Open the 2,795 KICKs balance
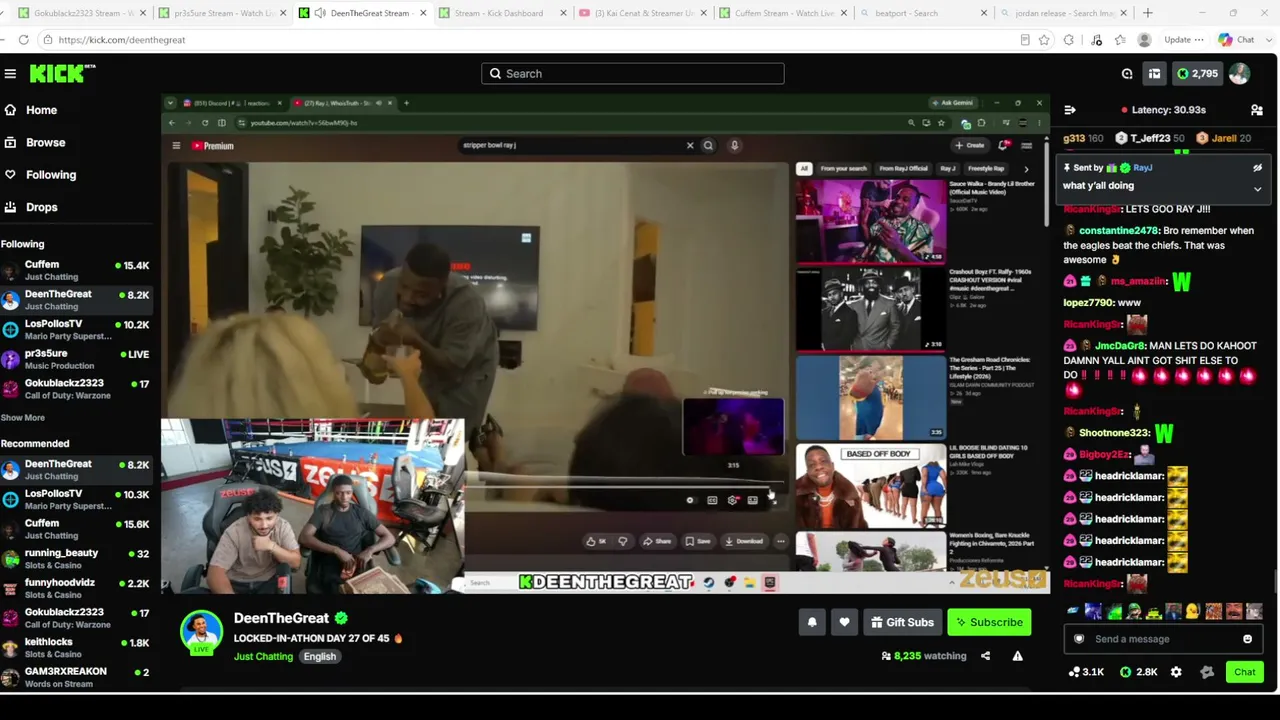 pos(1196,74)
